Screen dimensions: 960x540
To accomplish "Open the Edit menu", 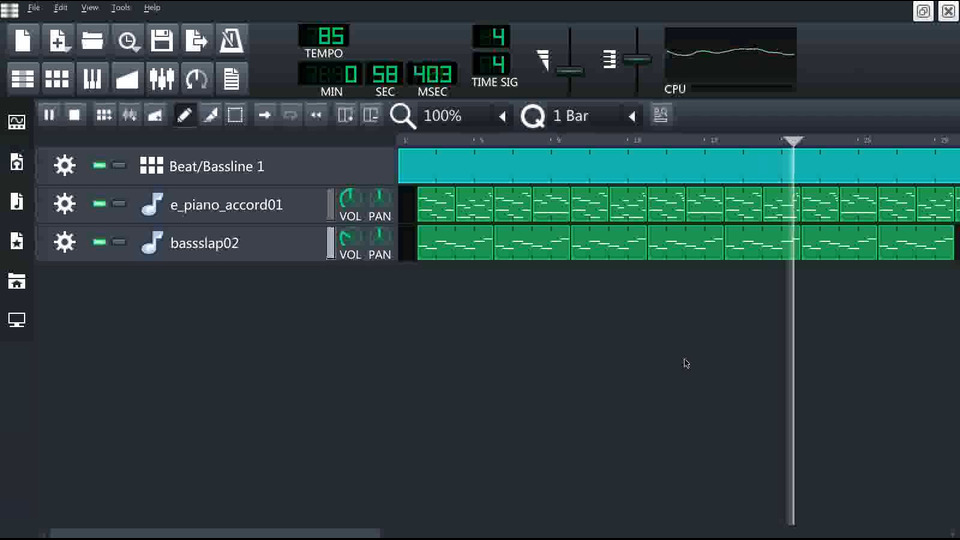I will point(61,8).
